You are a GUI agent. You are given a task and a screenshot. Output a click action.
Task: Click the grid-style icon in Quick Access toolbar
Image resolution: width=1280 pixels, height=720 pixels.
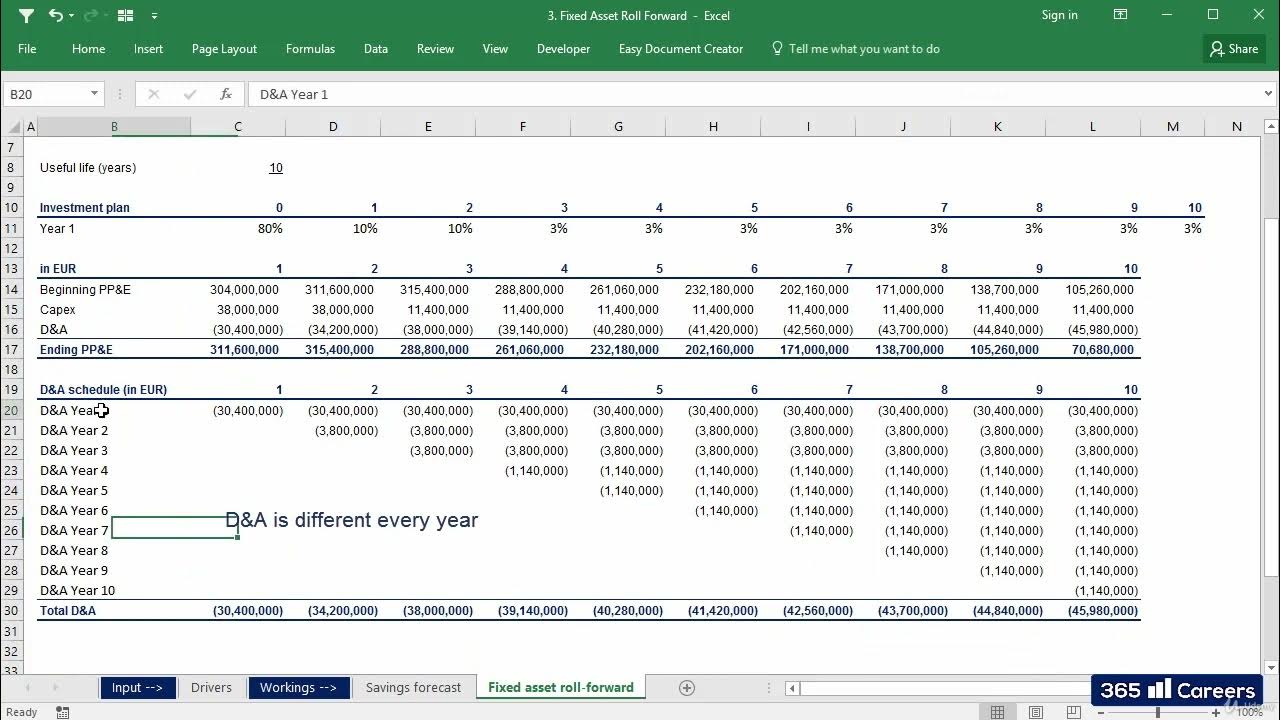click(125, 15)
